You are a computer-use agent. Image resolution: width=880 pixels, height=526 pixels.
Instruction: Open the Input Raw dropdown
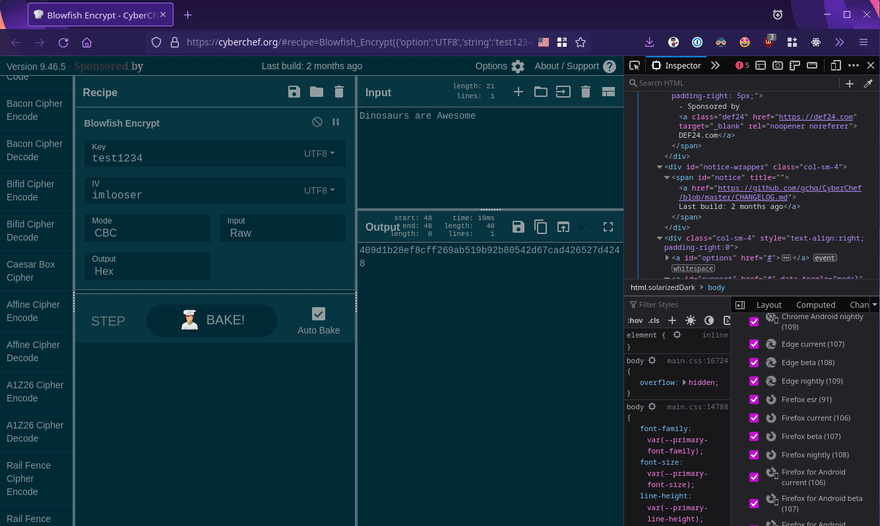(x=282, y=228)
